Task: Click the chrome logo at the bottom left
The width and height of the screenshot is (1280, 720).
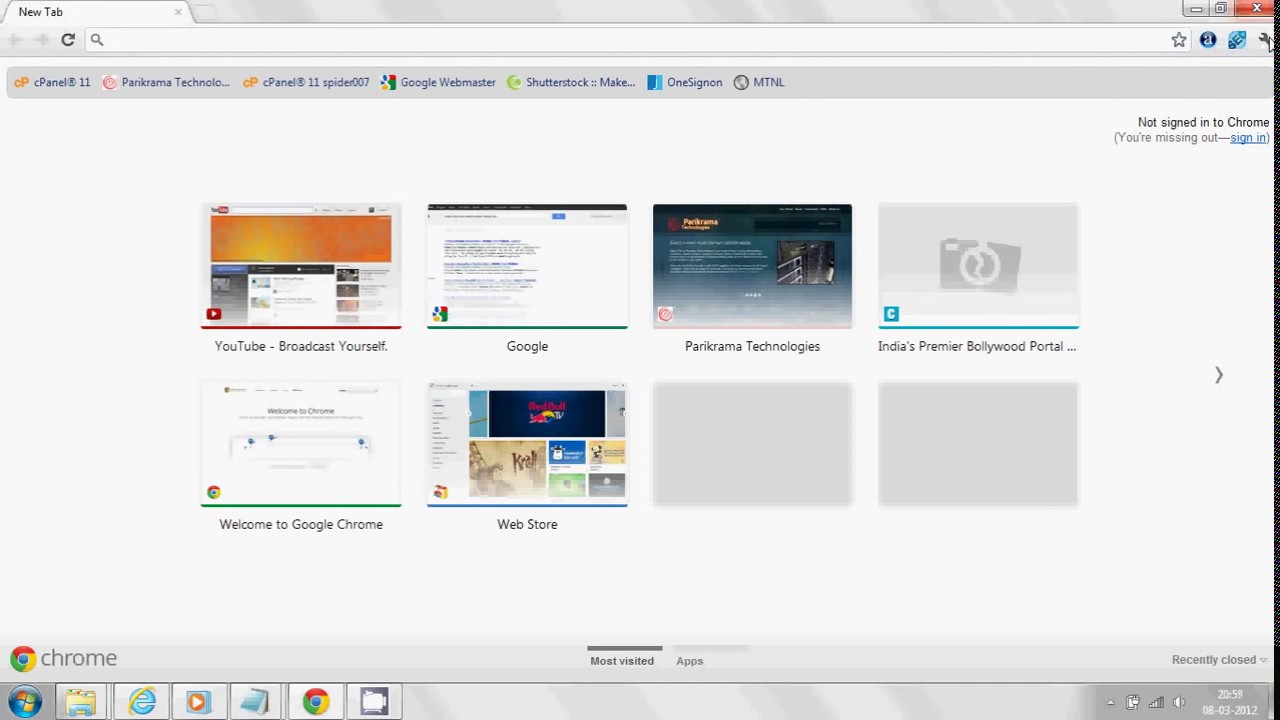Action: (64, 658)
